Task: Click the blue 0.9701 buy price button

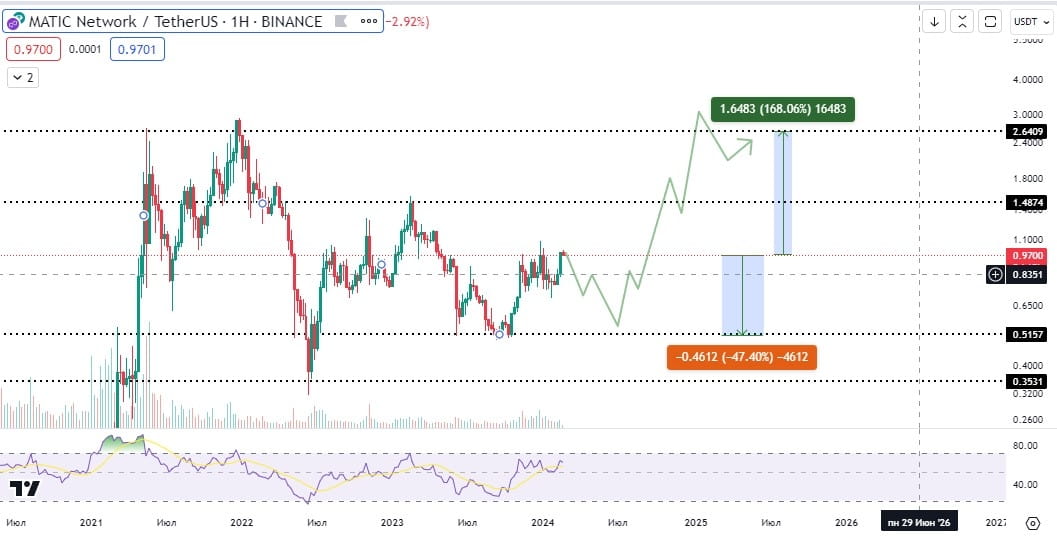Action: (x=138, y=49)
